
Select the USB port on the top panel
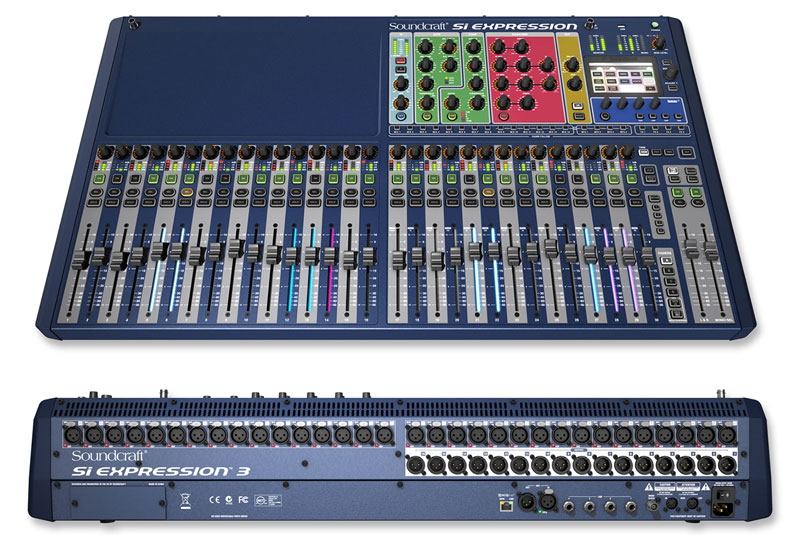pyautogui.click(x=621, y=27)
